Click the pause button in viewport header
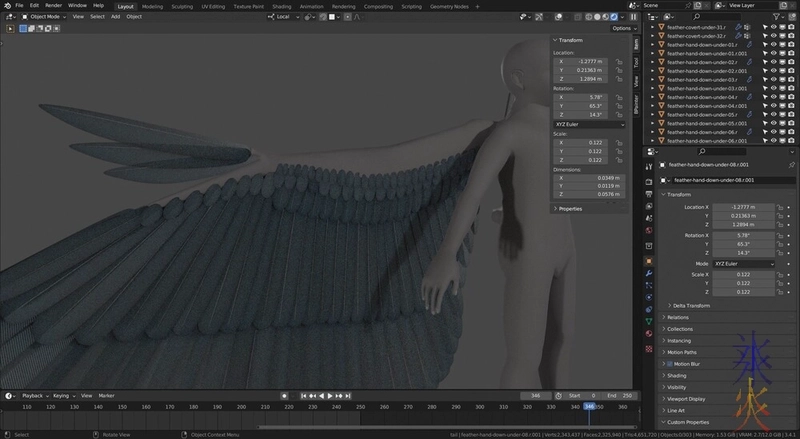Viewport: 800px width, 439px height. tap(633, 17)
